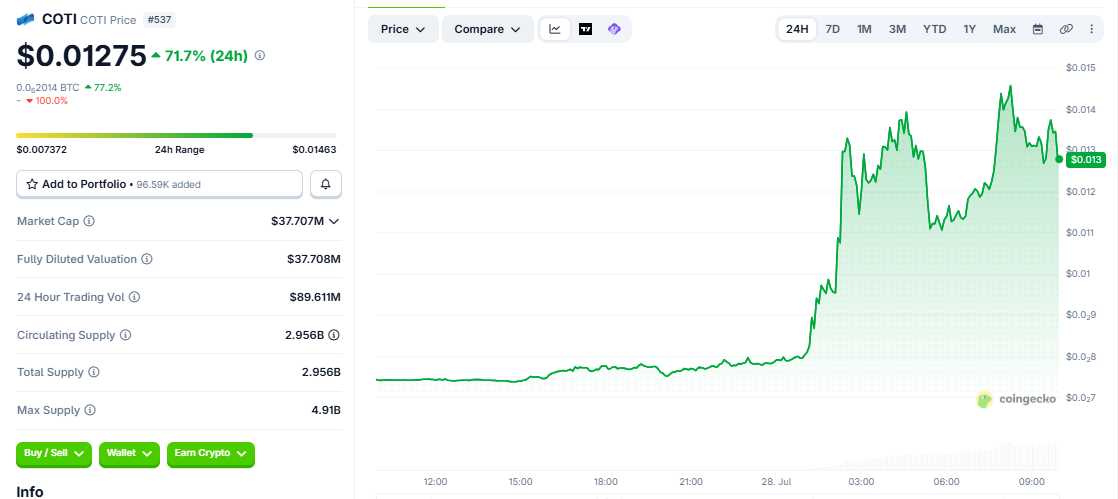Select the Max time range tab
This screenshot has height=499, width=1118.
[1004, 29]
